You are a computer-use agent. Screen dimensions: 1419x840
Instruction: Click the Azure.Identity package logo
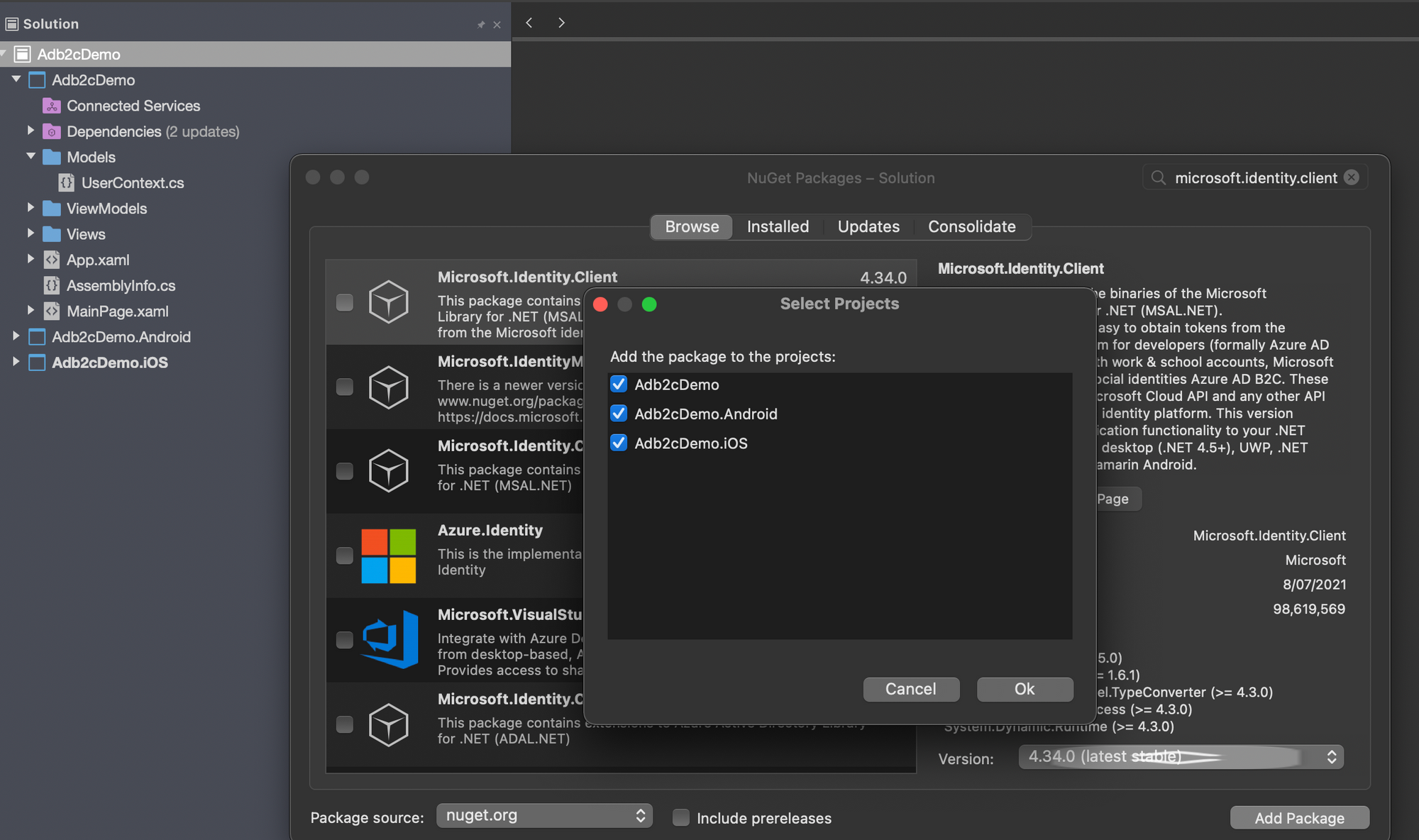coord(388,556)
